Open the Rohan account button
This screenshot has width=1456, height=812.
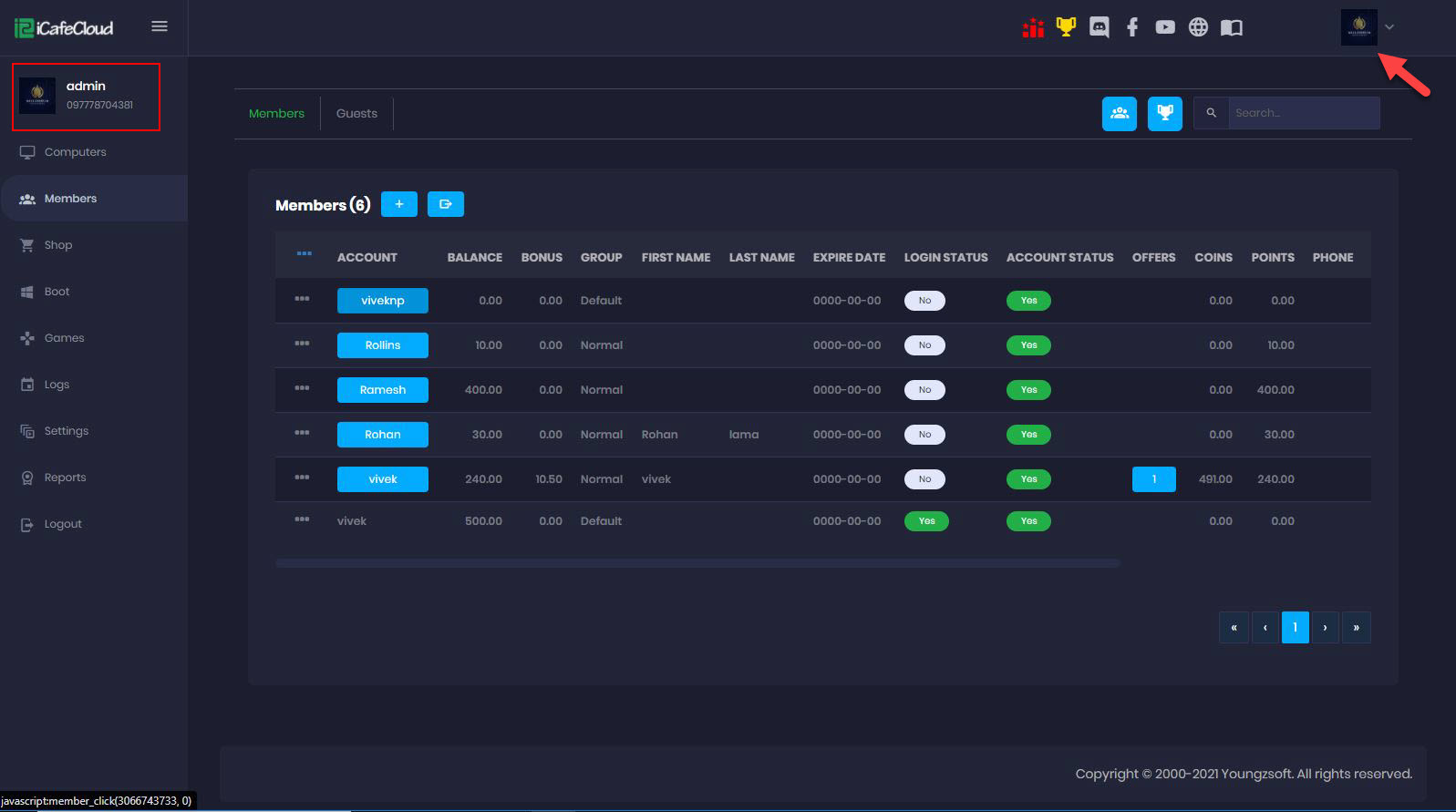pyautogui.click(x=382, y=435)
